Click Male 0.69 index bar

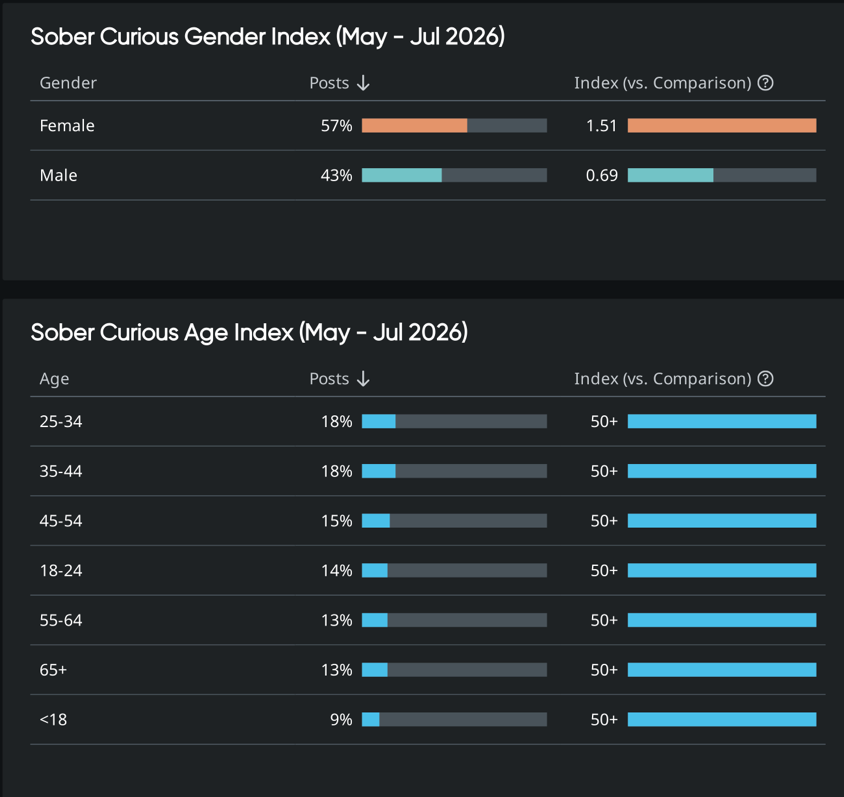[722, 175]
